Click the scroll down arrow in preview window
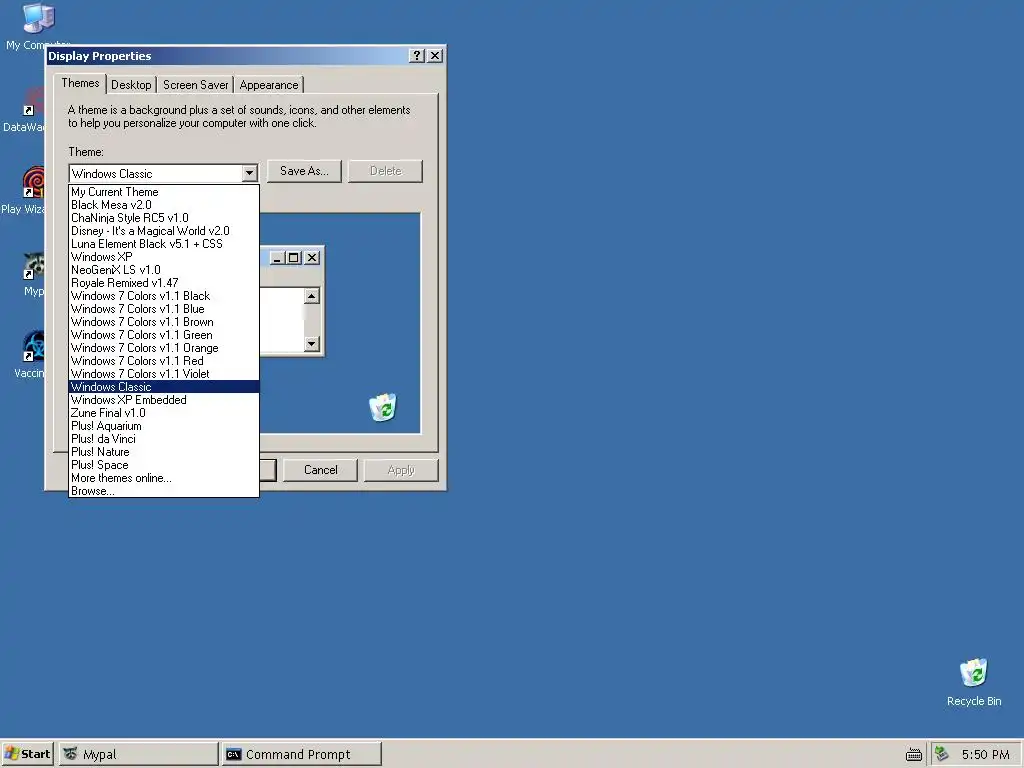 [x=312, y=344]
